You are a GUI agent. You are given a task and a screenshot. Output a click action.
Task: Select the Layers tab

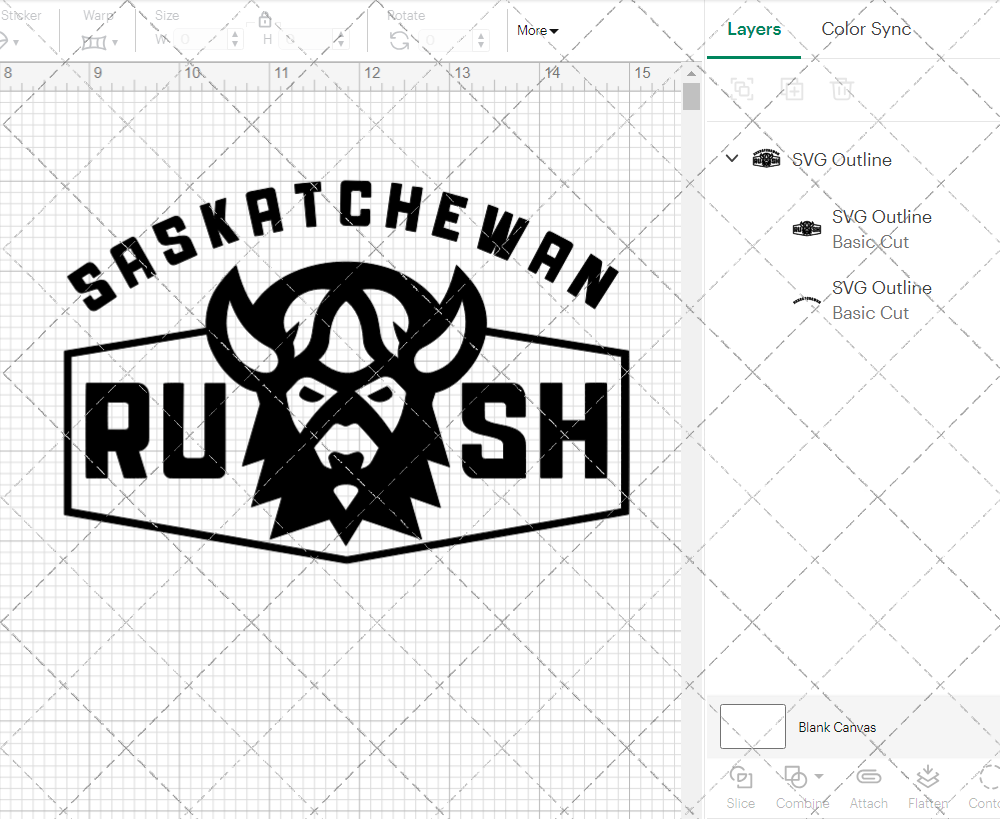754,29
